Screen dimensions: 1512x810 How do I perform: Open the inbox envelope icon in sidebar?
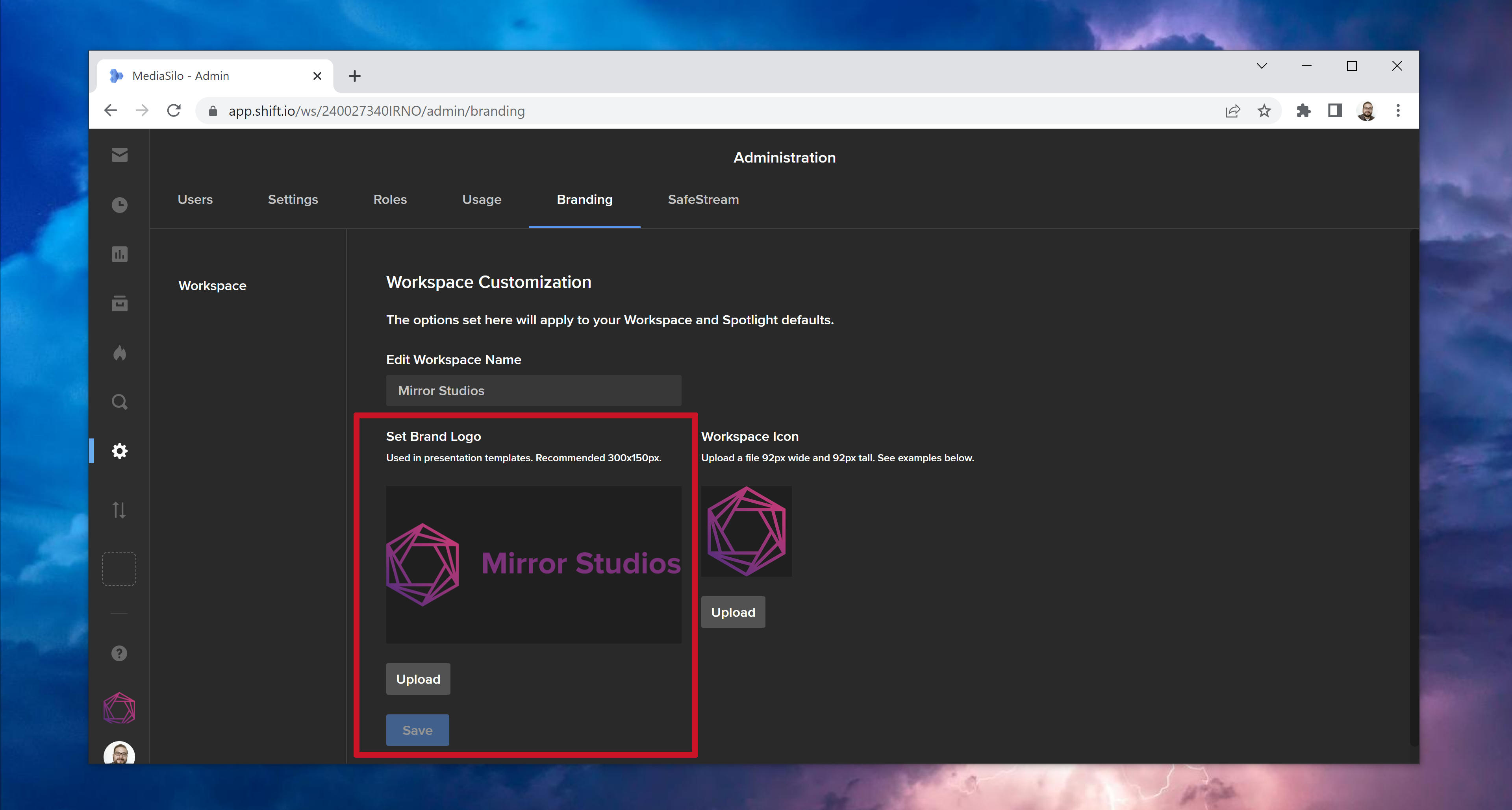(x=119, y=154)
